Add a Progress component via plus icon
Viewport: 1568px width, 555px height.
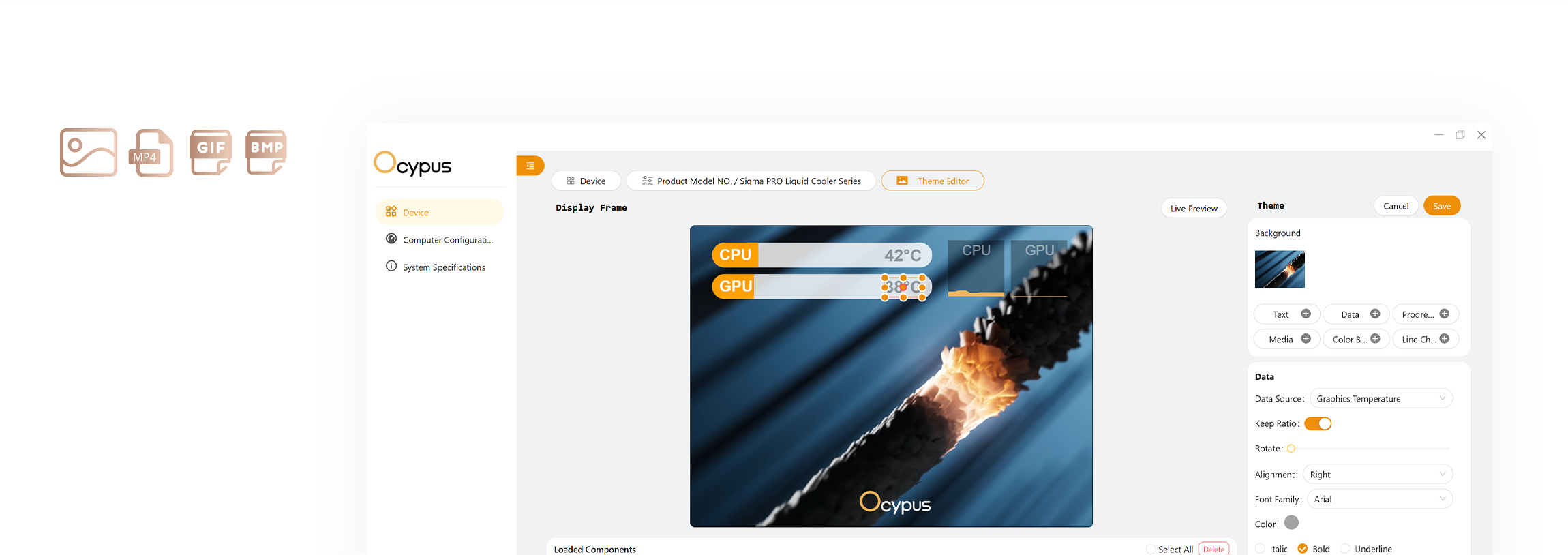[x=1444, y=314]
